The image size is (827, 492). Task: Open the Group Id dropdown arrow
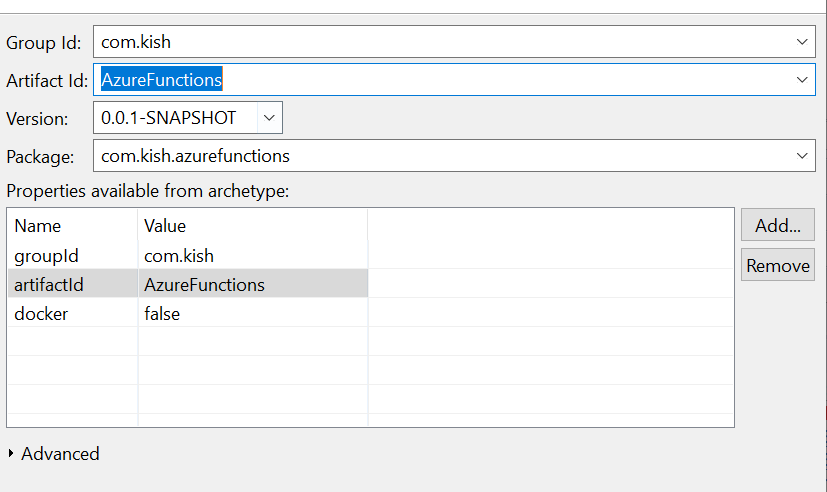tap(802, 42)
